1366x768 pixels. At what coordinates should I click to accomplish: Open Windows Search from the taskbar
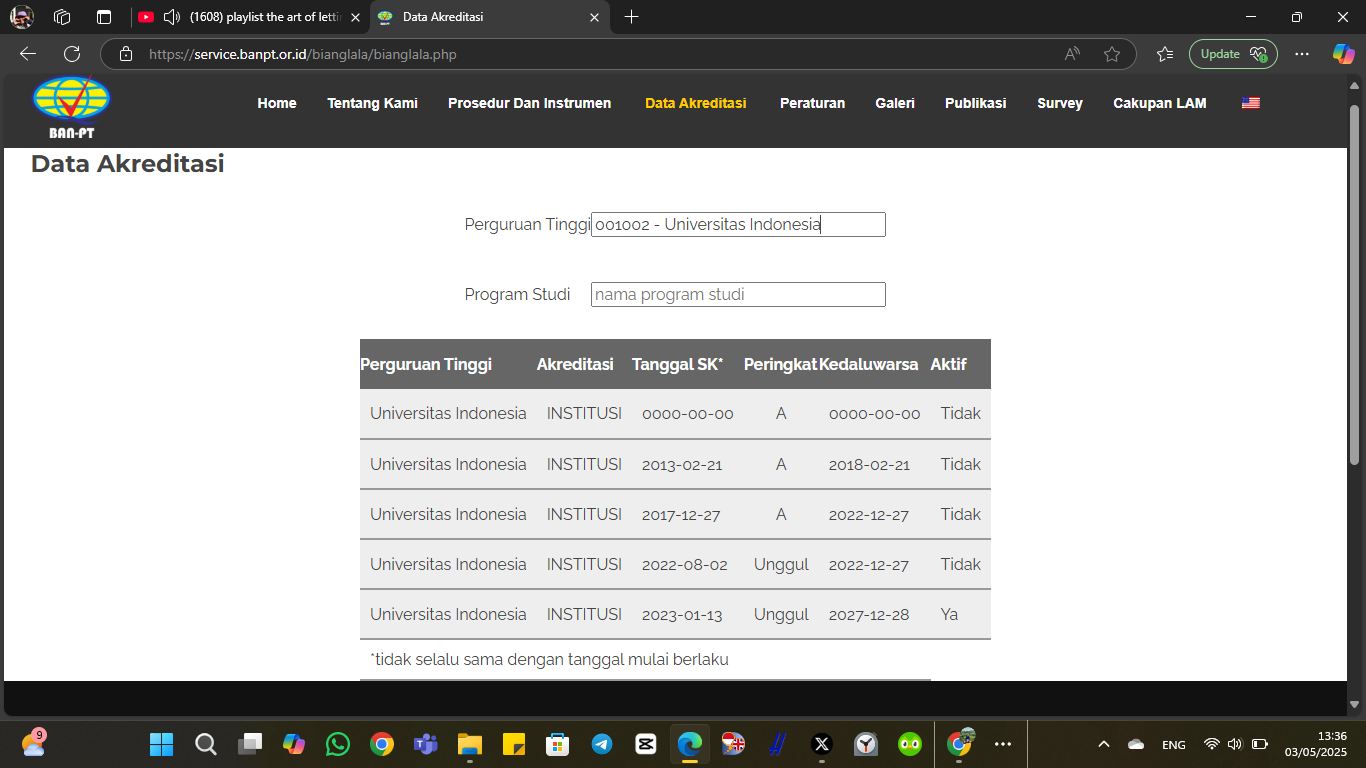(205, 744)
